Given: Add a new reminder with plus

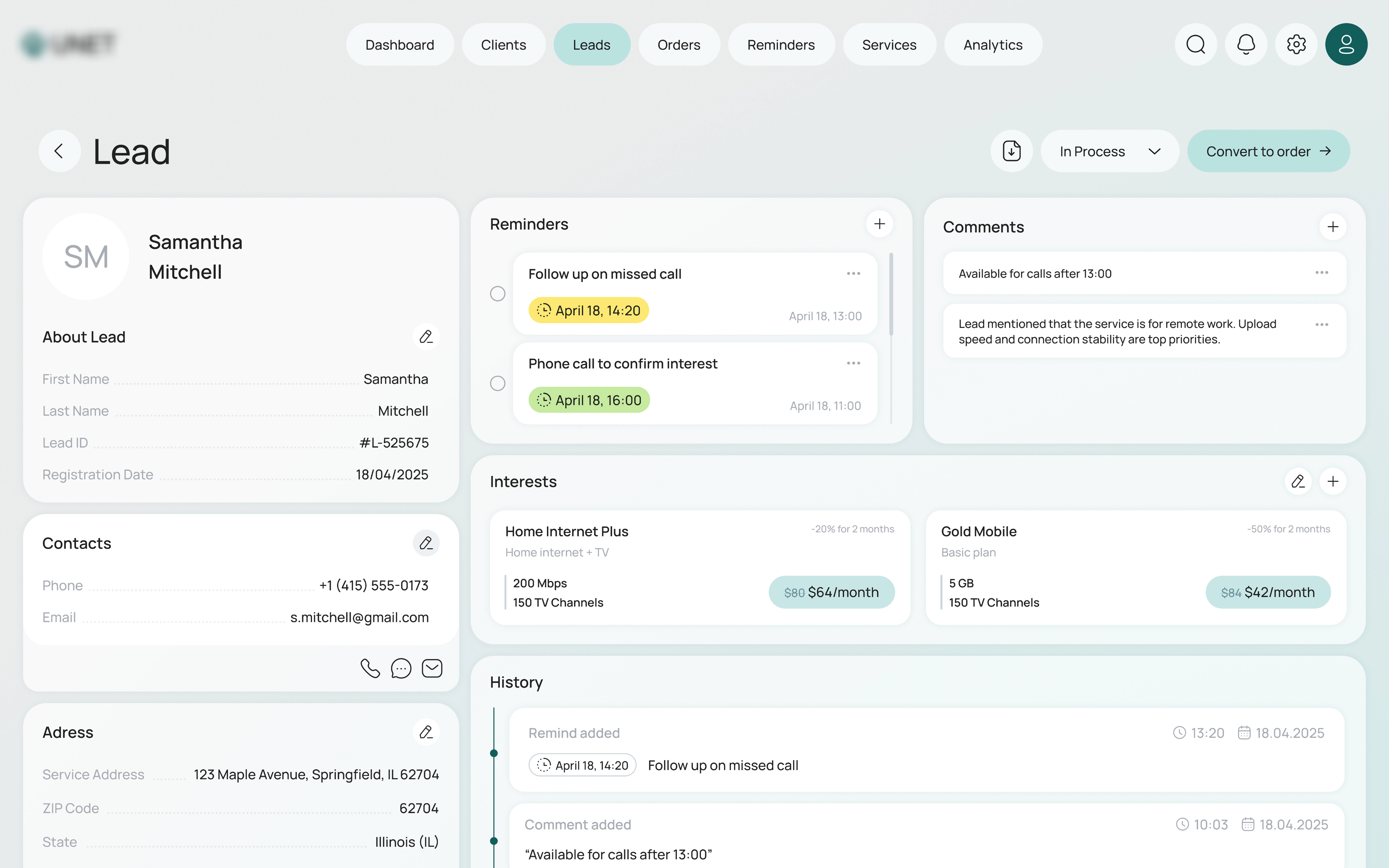Looking at the screenshot, I should [879, 224].
